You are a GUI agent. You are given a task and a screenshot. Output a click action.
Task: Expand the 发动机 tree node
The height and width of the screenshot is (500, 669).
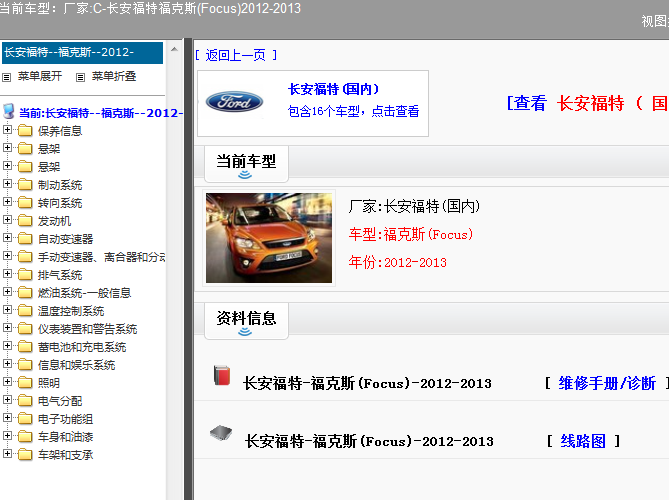(x=7, y=219)
